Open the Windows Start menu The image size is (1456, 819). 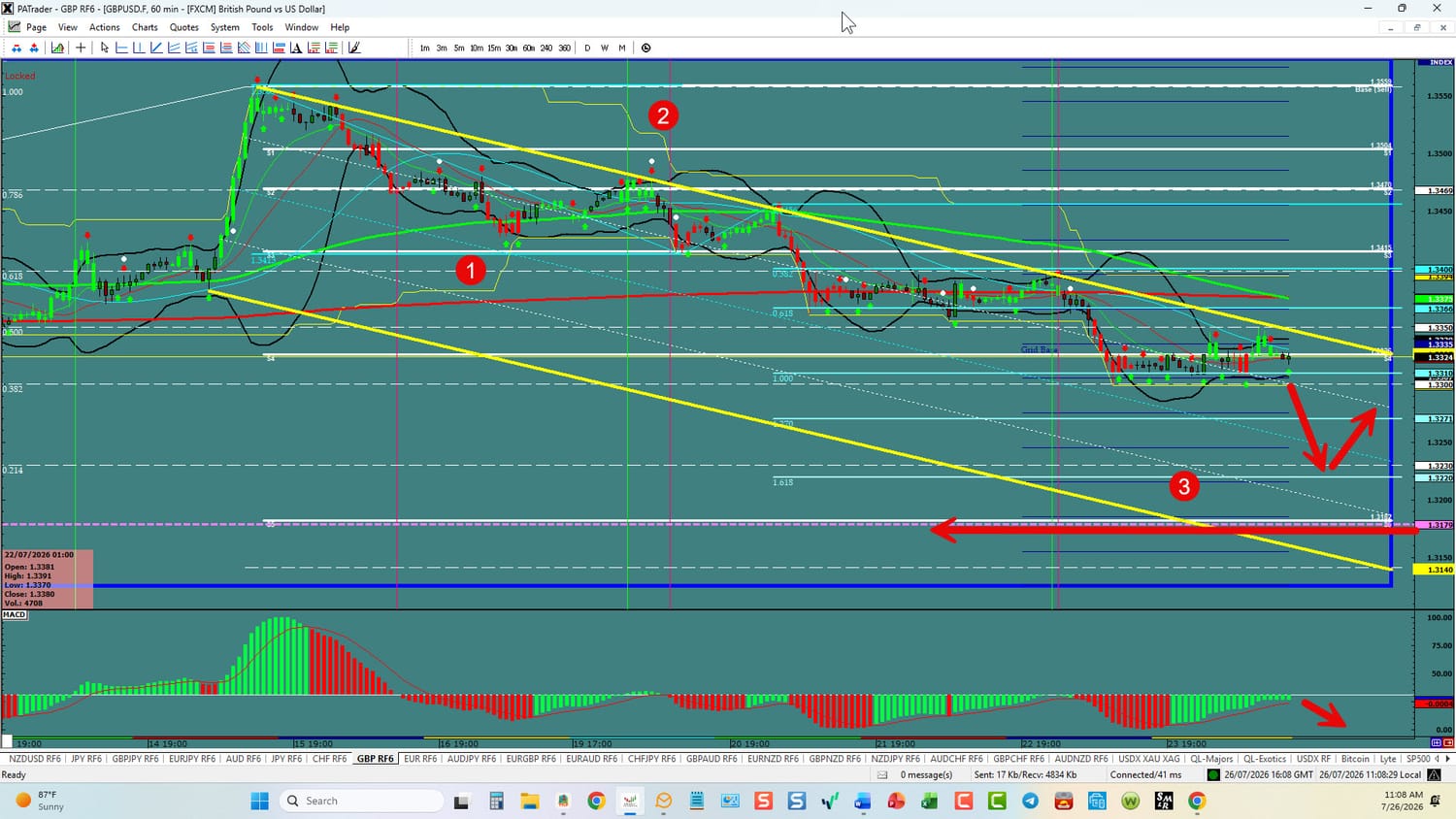click(259, 801)
